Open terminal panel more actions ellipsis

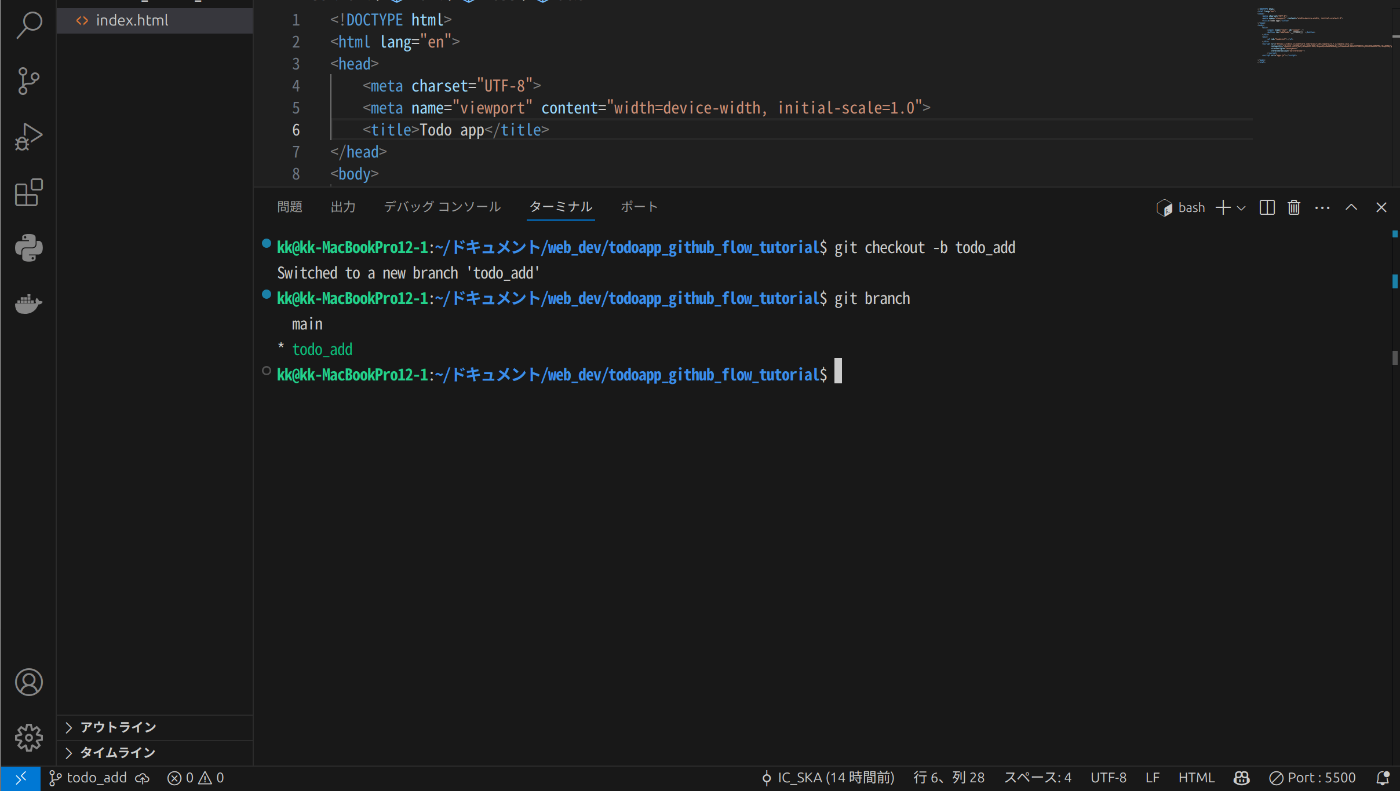(x=1322, y=207)
